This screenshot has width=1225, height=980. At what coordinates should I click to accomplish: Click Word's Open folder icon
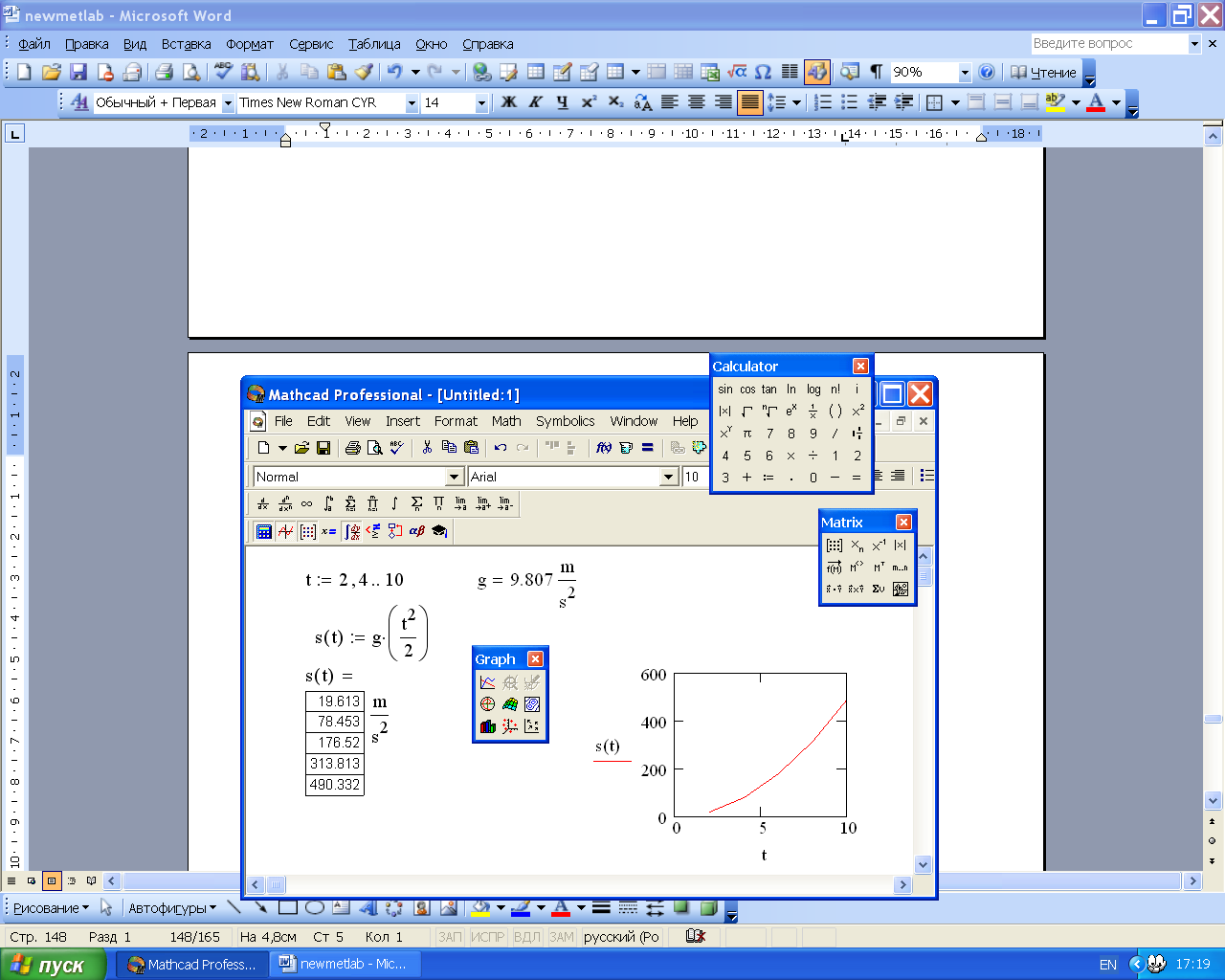pyautogui.click(x=52, y=72)
